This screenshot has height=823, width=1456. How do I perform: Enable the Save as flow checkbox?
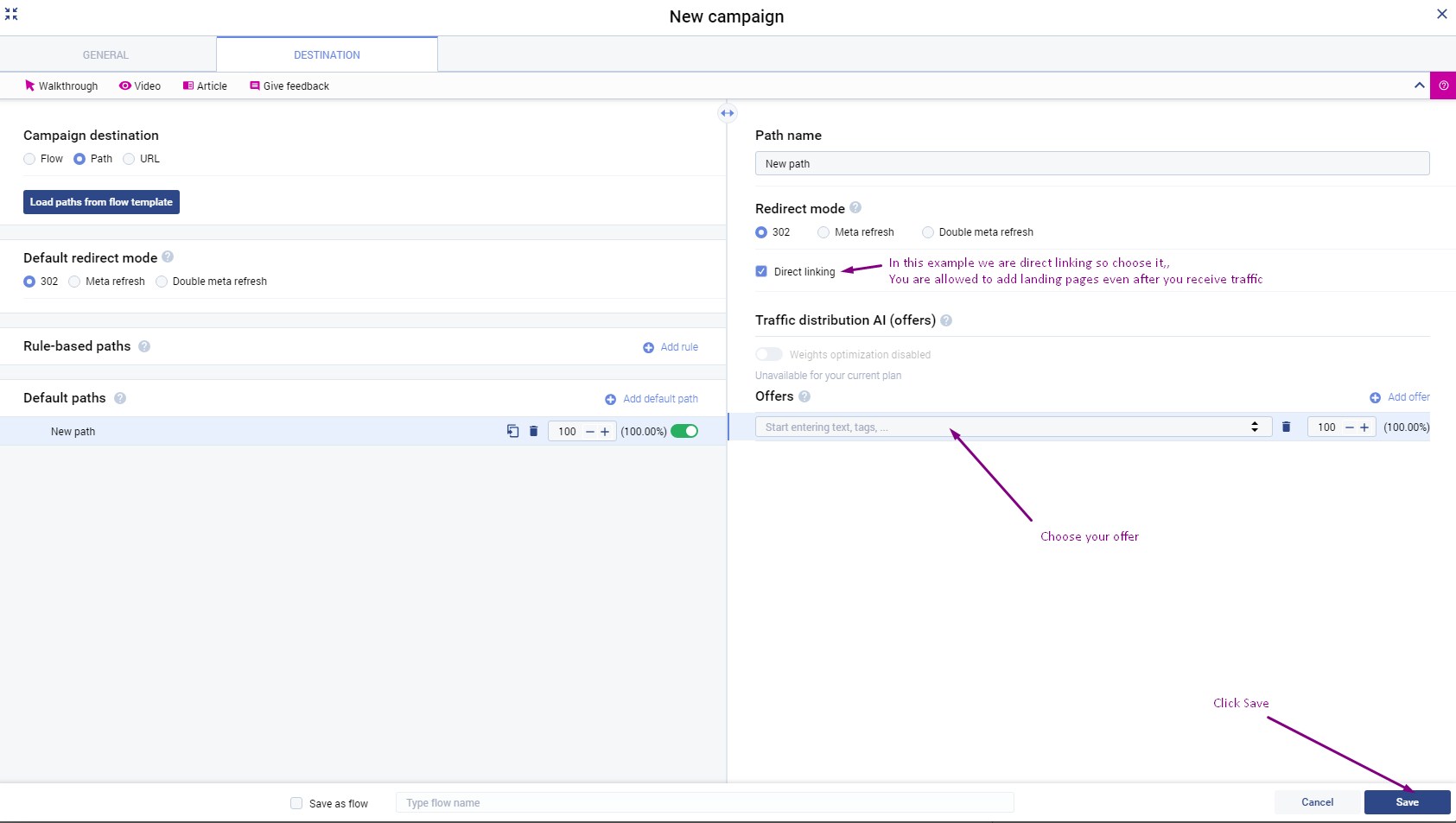(x=296, y=803)
